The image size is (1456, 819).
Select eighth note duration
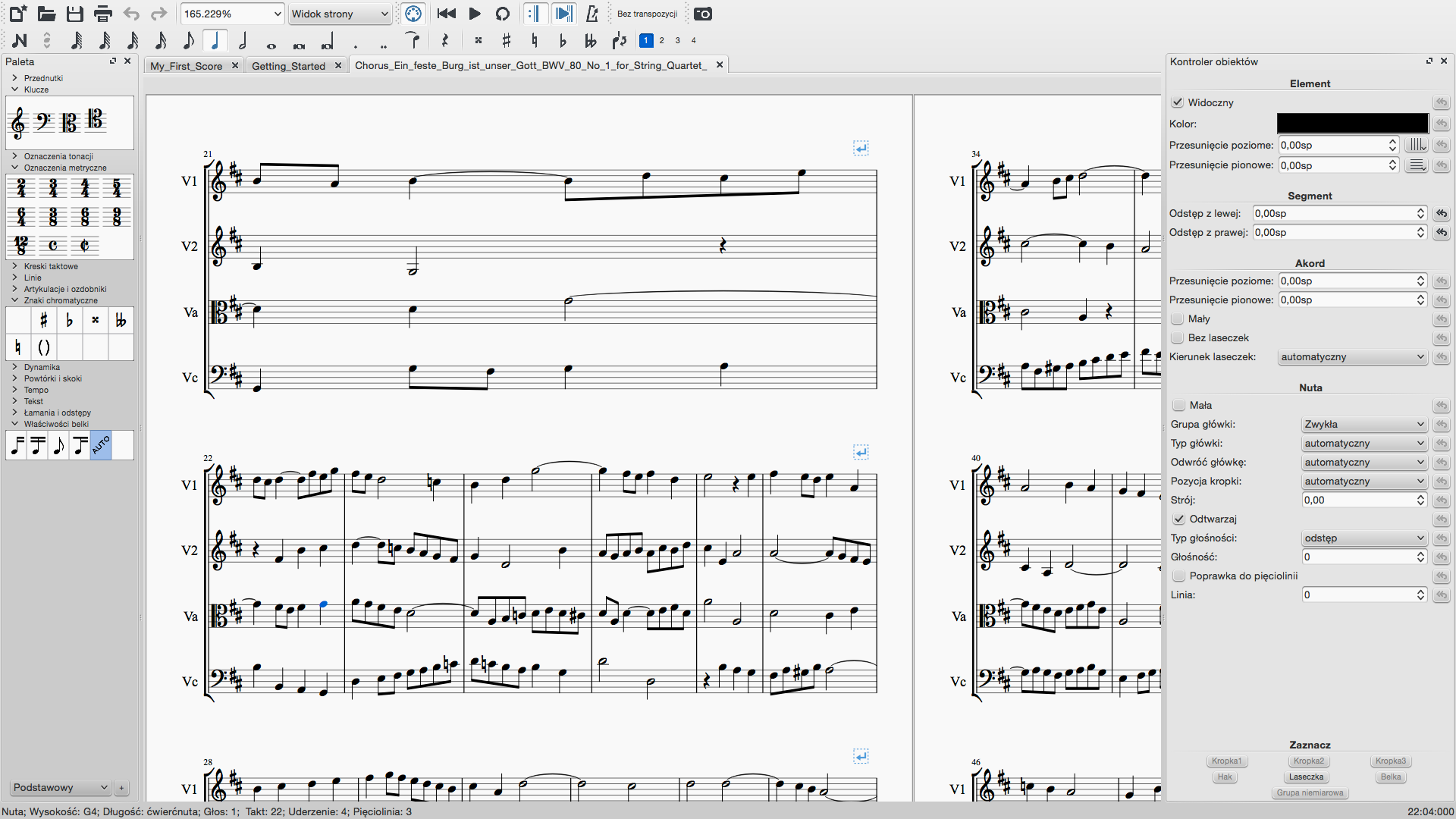[x=188, y=41]
